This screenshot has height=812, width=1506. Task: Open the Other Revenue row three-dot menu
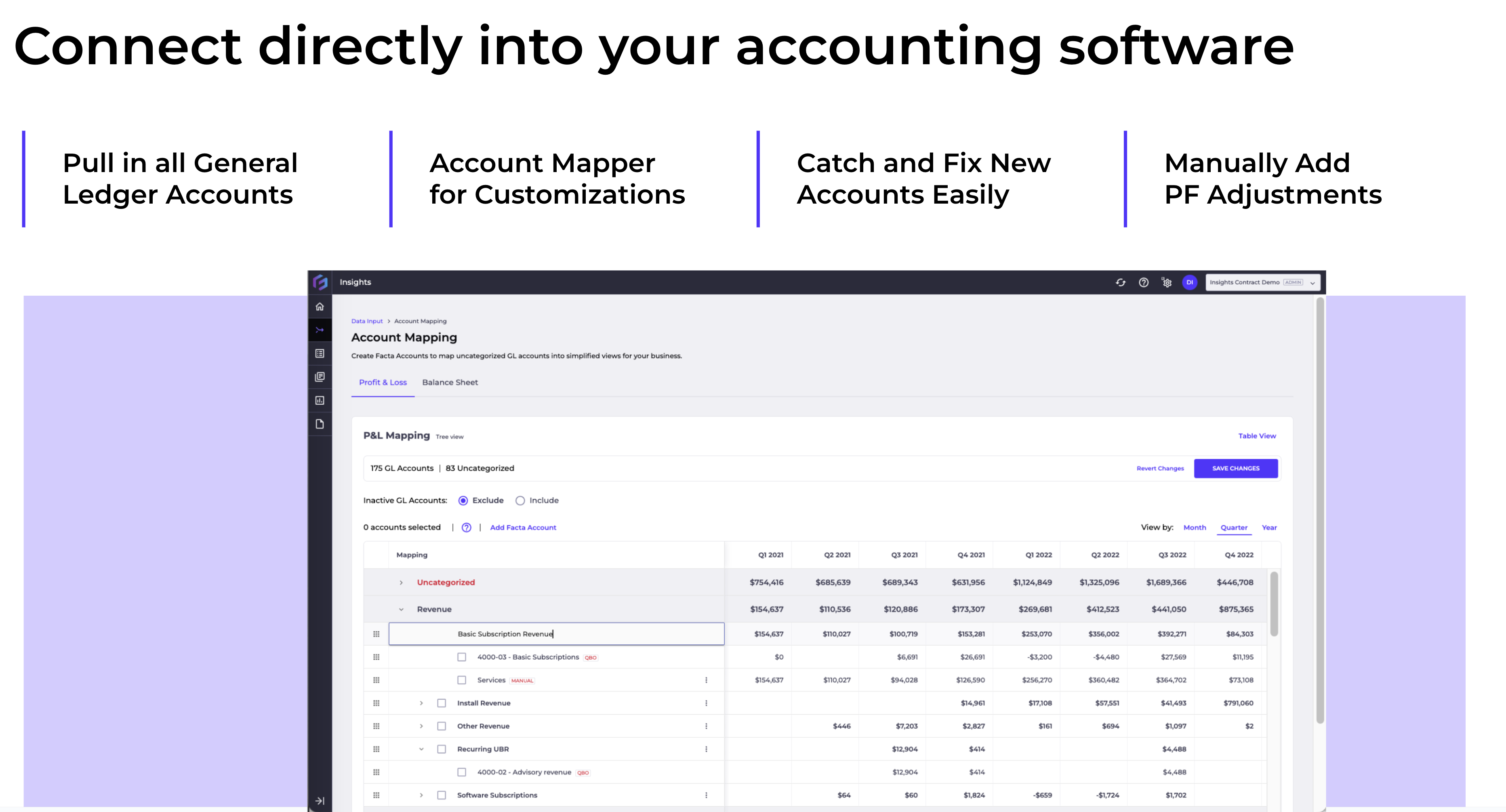tap(706, 726)
